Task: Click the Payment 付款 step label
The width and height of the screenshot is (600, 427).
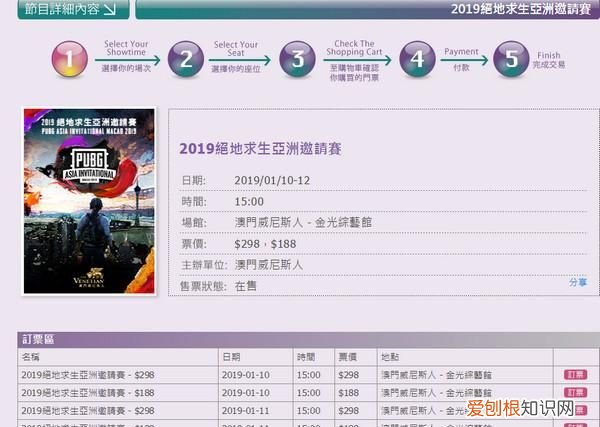Action: (x=461, y=59)
